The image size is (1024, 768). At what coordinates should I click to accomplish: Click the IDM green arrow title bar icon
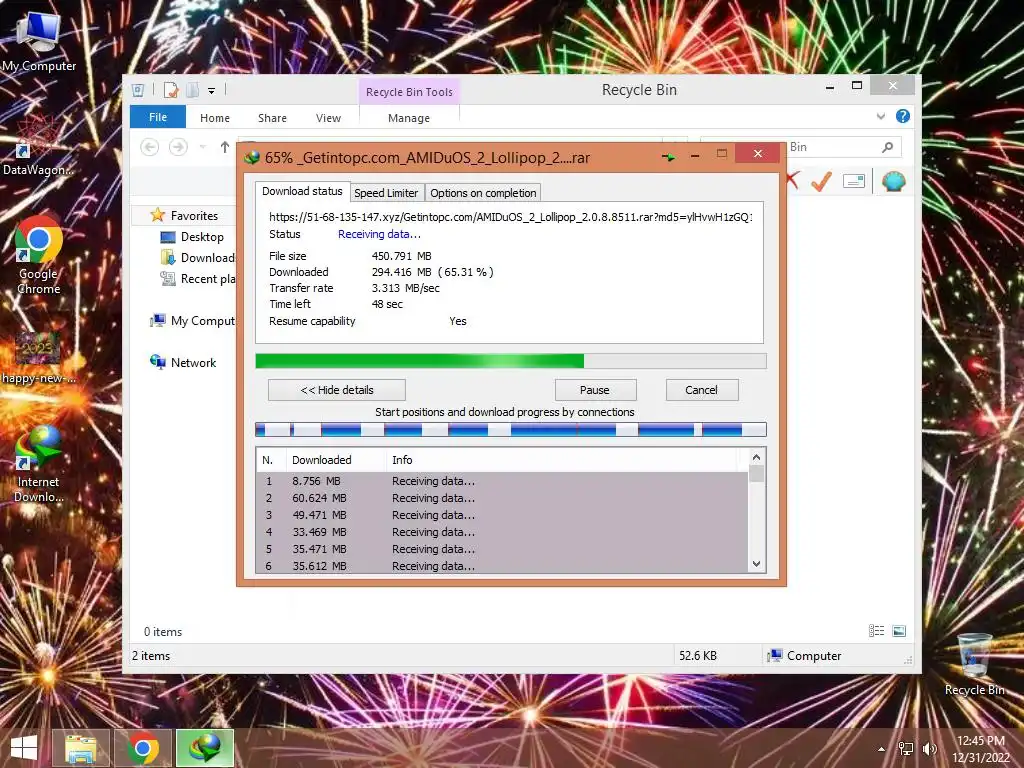[668, 157]
